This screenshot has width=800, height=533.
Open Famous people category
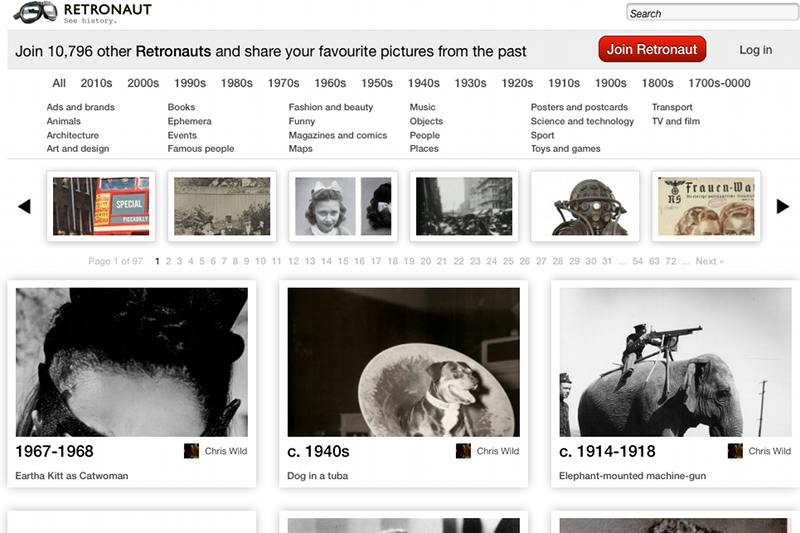pos(201,148)
